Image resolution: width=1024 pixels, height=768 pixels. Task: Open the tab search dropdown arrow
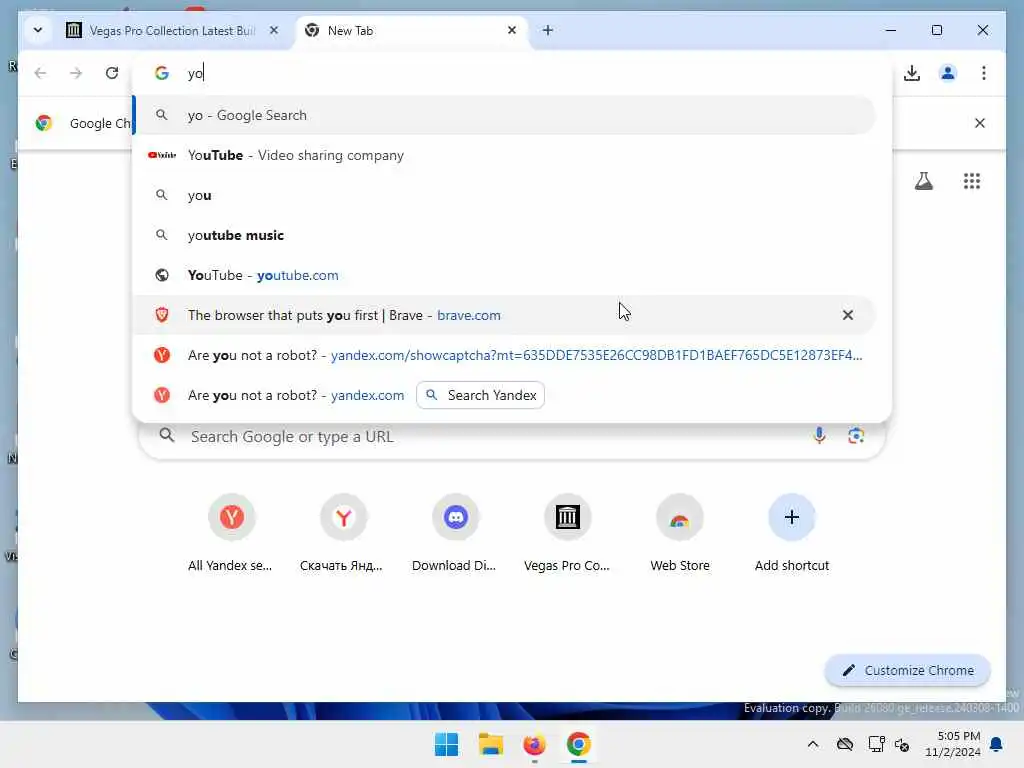pos(38,30)
